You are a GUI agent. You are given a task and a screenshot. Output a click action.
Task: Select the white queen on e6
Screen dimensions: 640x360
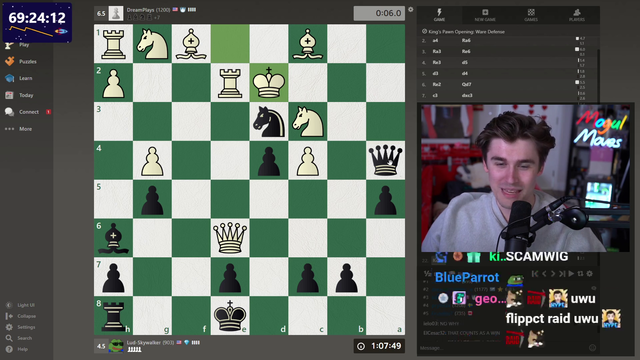point(230,238)
